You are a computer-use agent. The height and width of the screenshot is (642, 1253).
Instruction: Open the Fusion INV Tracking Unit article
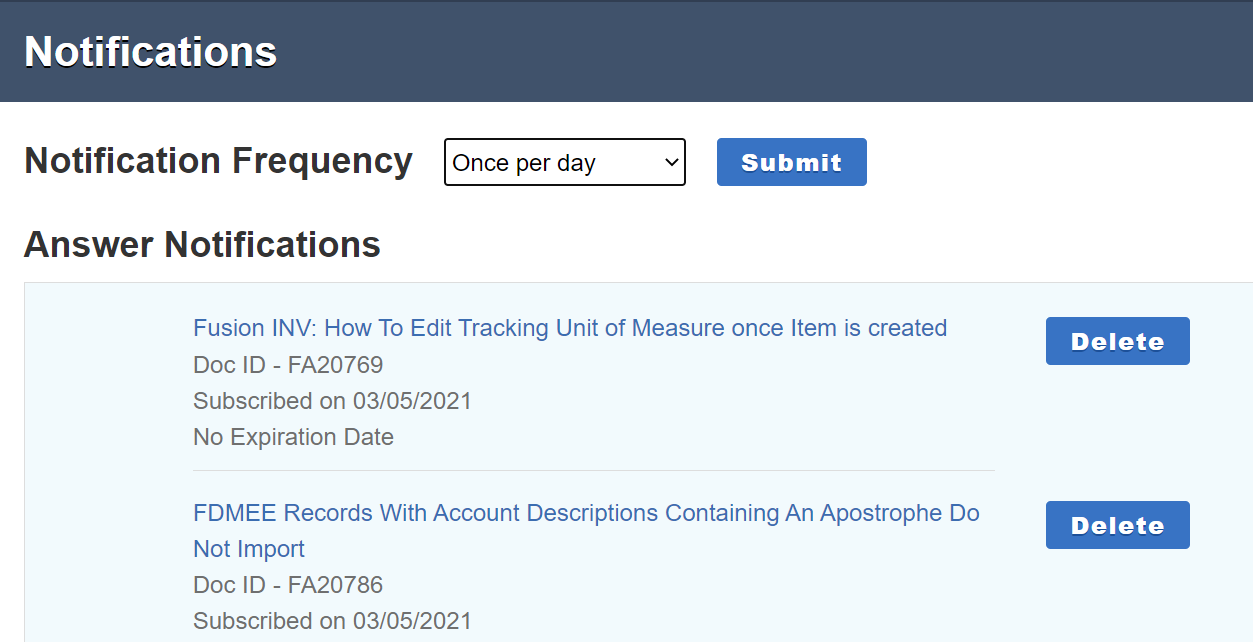pos(569,328)
